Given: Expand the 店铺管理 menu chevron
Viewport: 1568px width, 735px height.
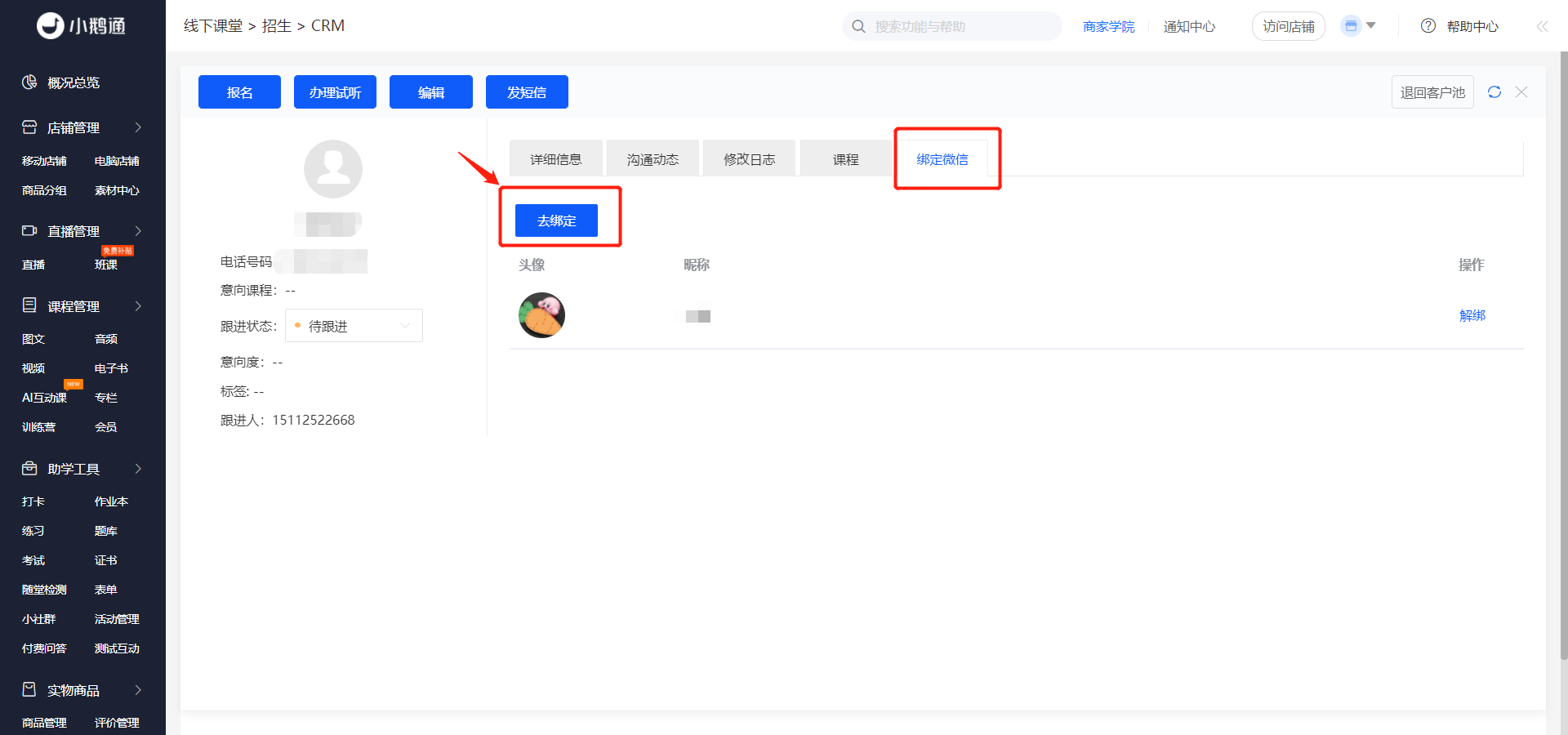Looking at the screenshot, I should tap(138, 127).
